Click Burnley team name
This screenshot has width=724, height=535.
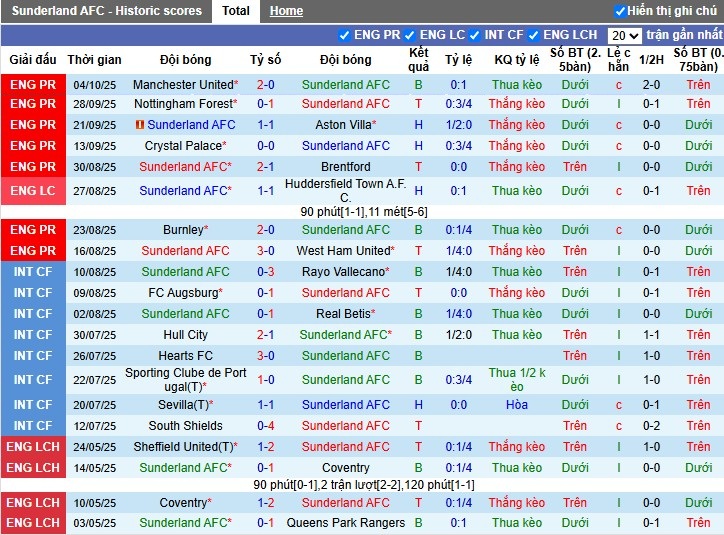183,230
